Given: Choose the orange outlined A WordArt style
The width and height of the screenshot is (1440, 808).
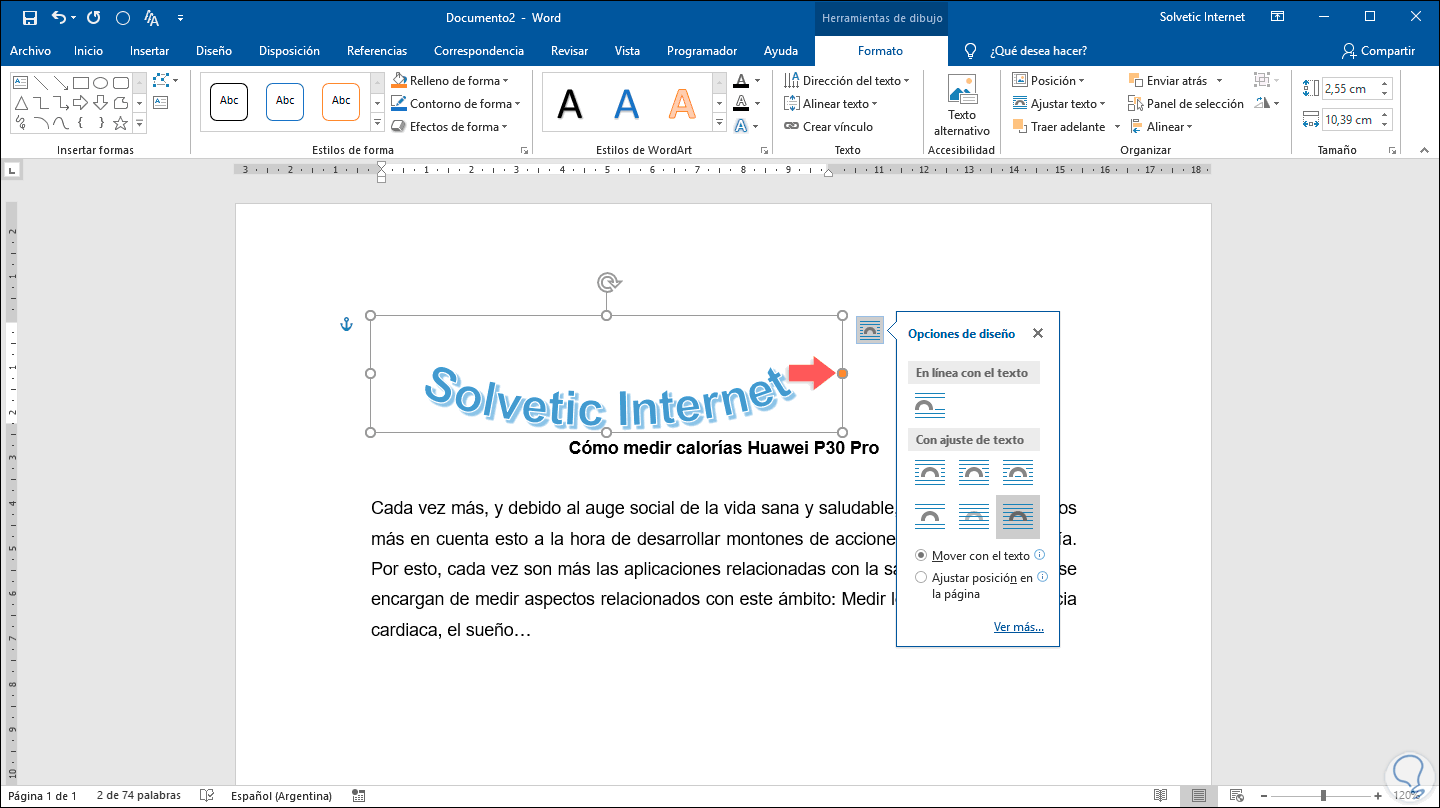Looking at the screenshot, I should [x=683, y=103].
